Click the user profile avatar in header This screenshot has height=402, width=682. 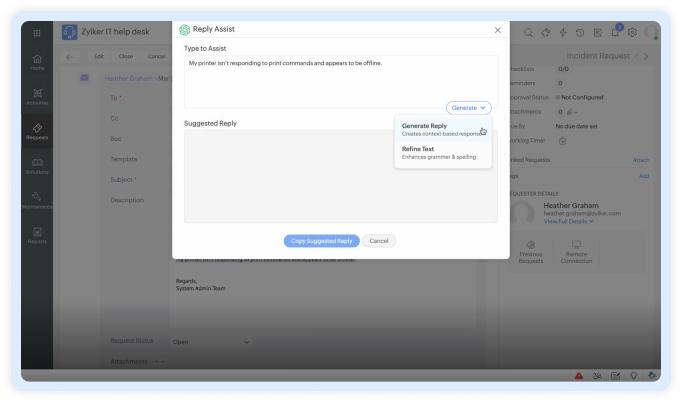point(651,32)
